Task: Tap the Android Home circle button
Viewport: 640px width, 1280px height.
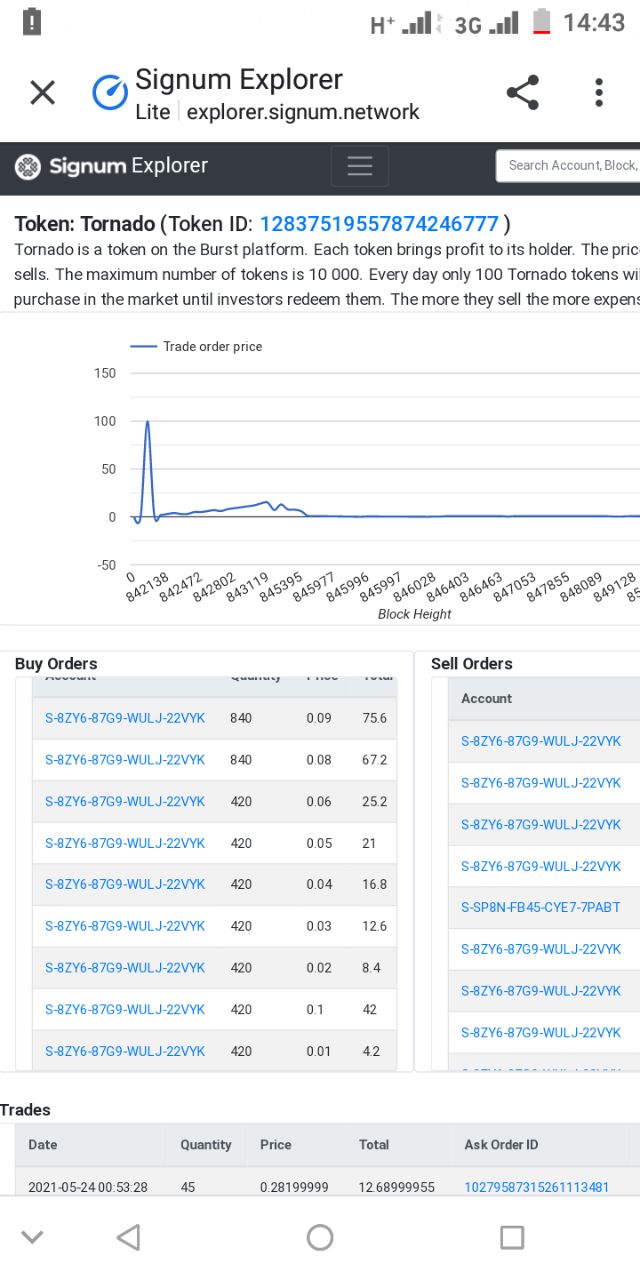Action: (x=320, y=1238)
